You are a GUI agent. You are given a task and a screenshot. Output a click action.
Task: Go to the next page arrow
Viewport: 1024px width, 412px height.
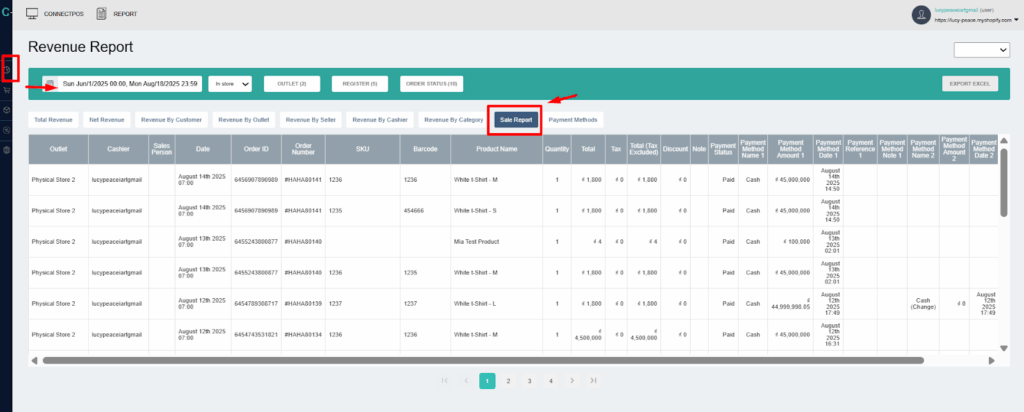point(572,381)
